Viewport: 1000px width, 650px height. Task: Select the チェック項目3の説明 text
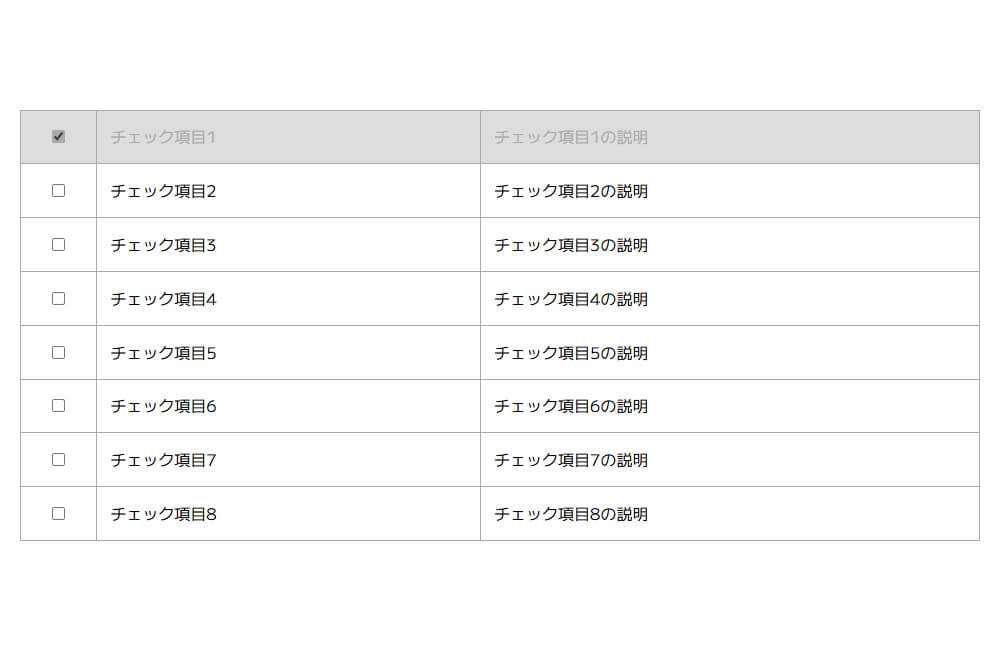pyautogui.click(x=570, y=245)
